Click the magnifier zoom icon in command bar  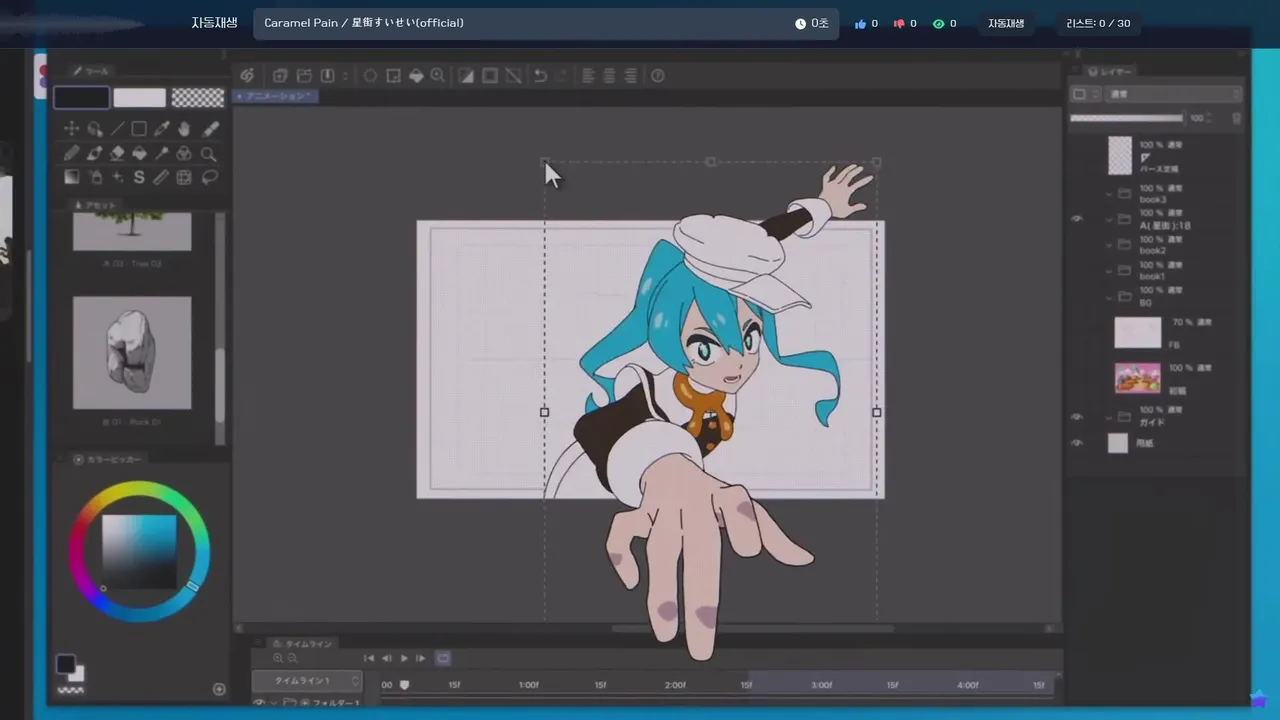click(x=438, y=76)
